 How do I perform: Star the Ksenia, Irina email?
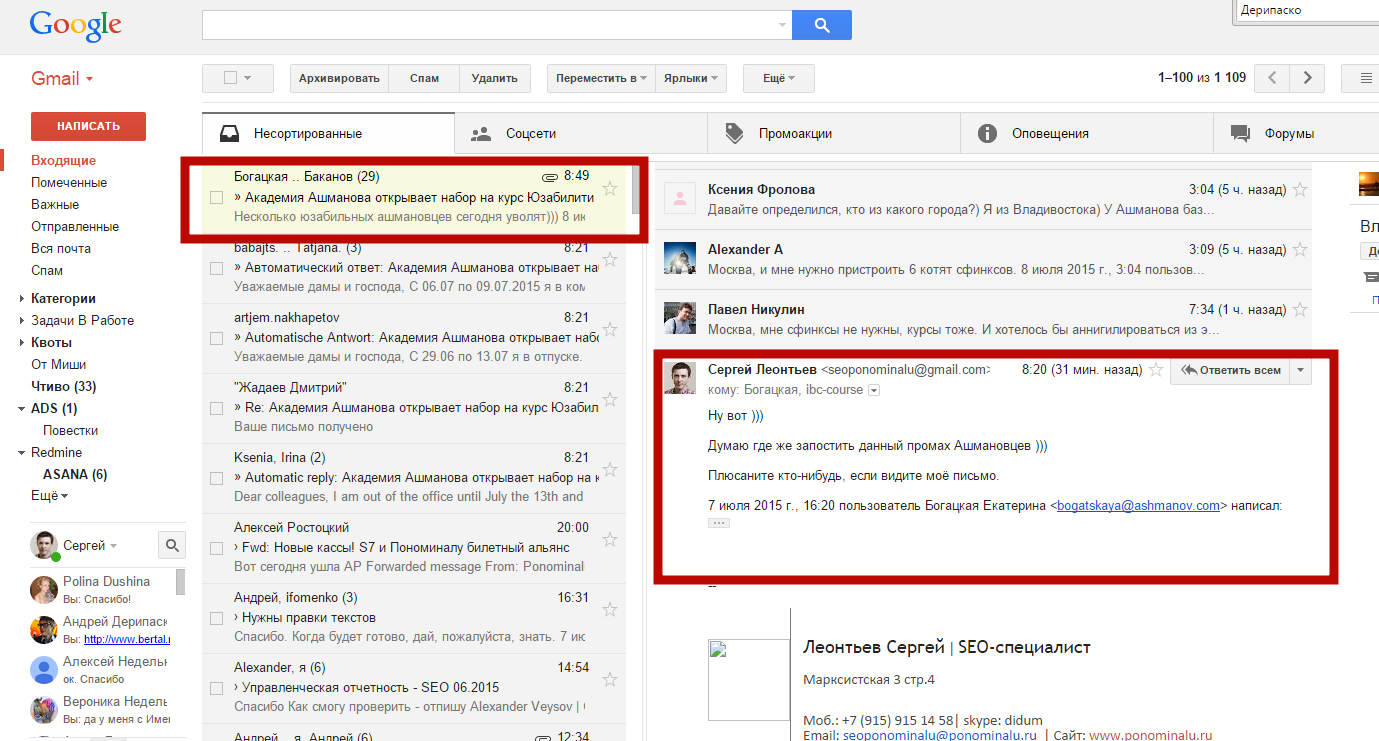pyautogui.click(x=610, y=470)
